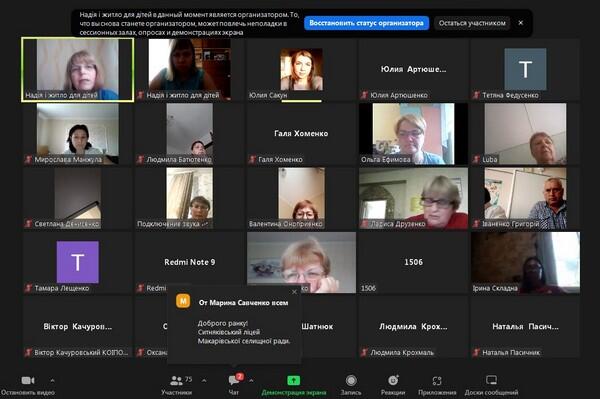Image resolution: width=600 pixels, height=399 pixels.
Task: Close the Марина Савченко chat popup
Action: coord(294,292)
